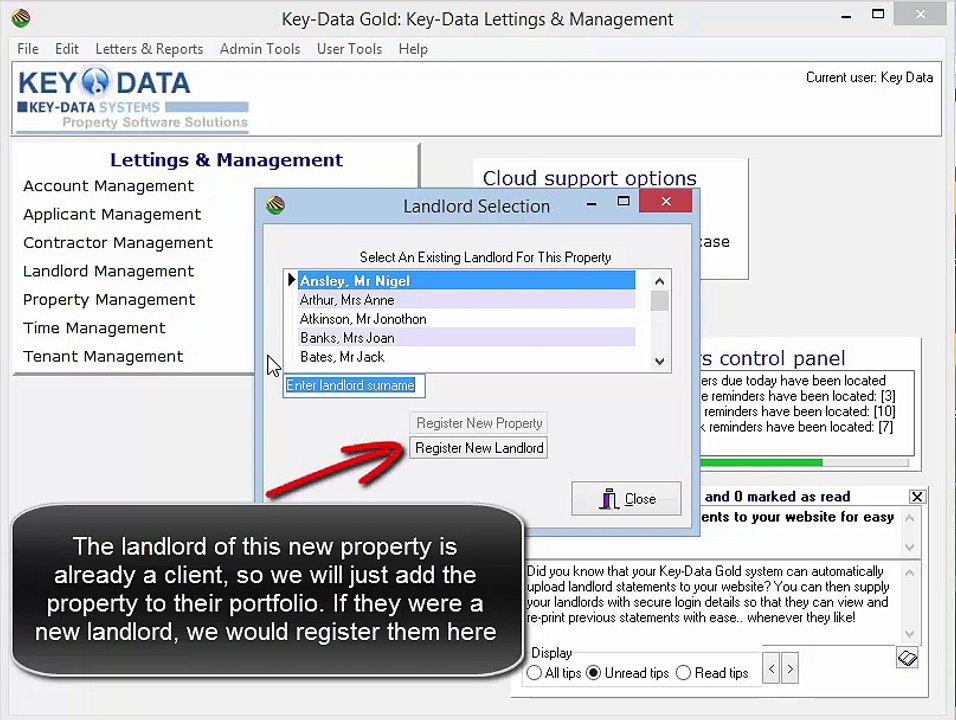
Task: Click the landlord list scrollbar thumb
Action: (659, 301)
